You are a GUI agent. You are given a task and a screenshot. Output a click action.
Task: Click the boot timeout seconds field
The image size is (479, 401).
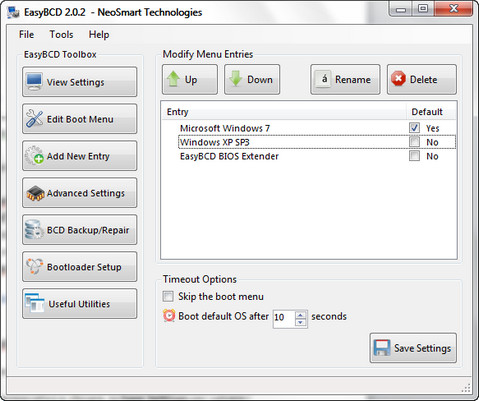pyautogui.click(x=284, y=319)
